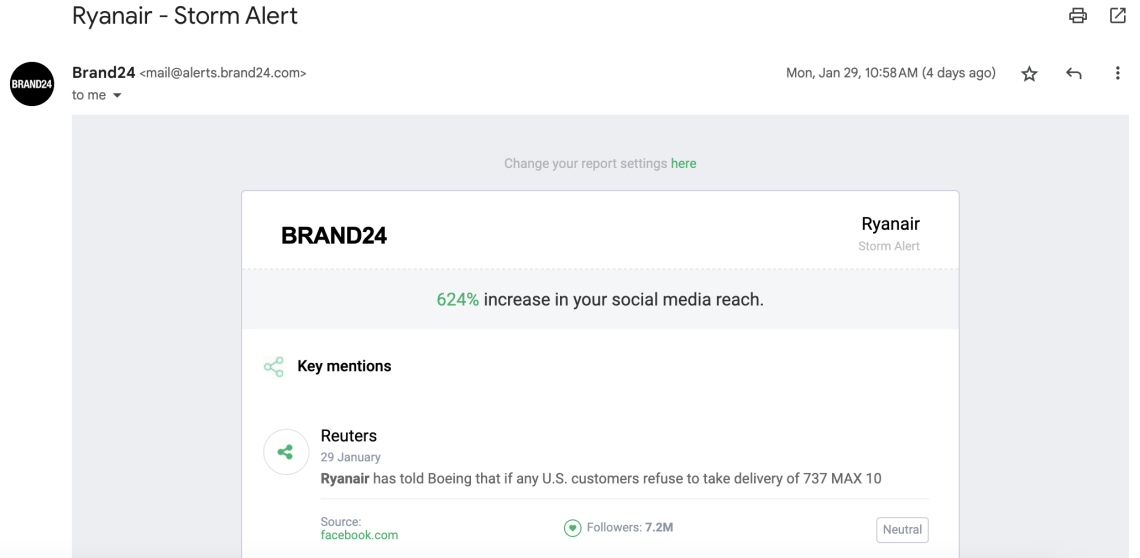Print this email with the printer icon
Viewport: 1140px width, 558px height.
pos(1077,15)
